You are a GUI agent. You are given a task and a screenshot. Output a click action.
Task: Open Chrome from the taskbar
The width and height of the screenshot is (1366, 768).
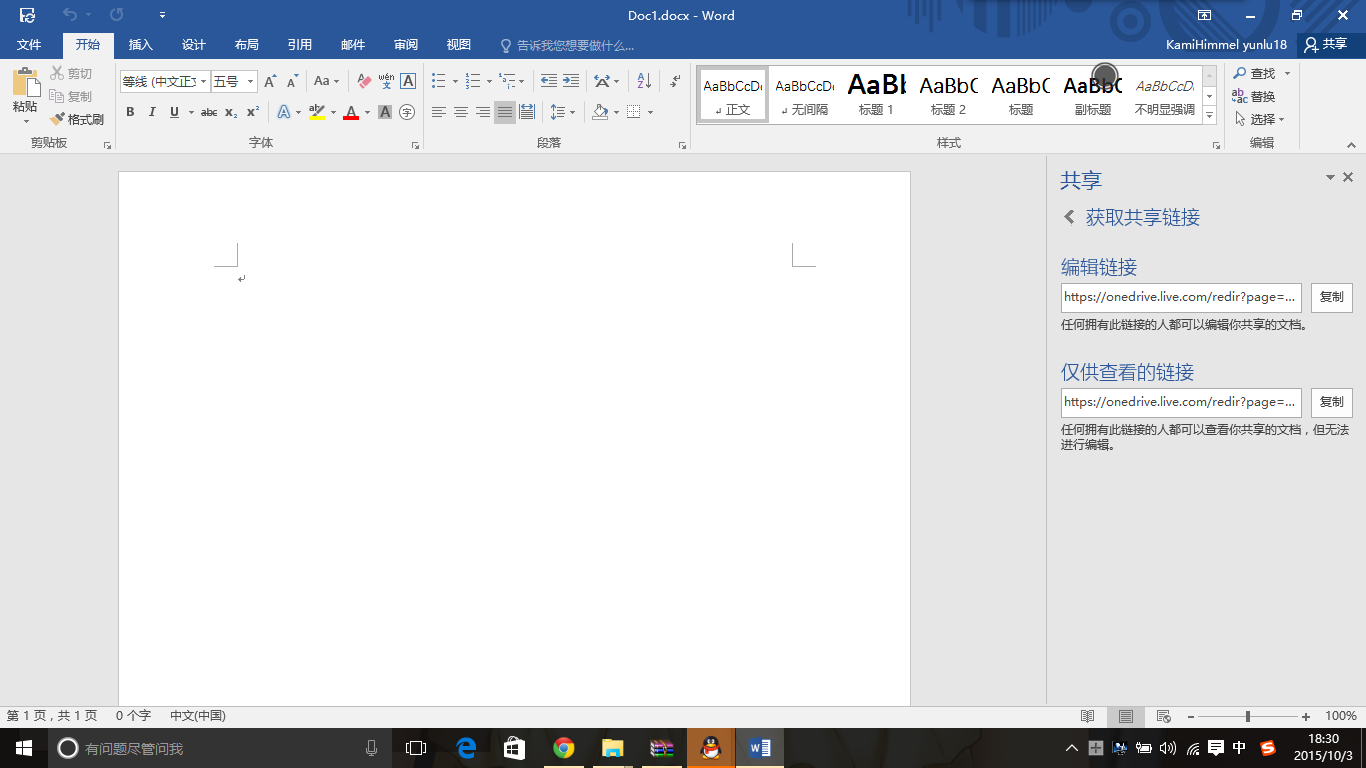pos(564,748)
